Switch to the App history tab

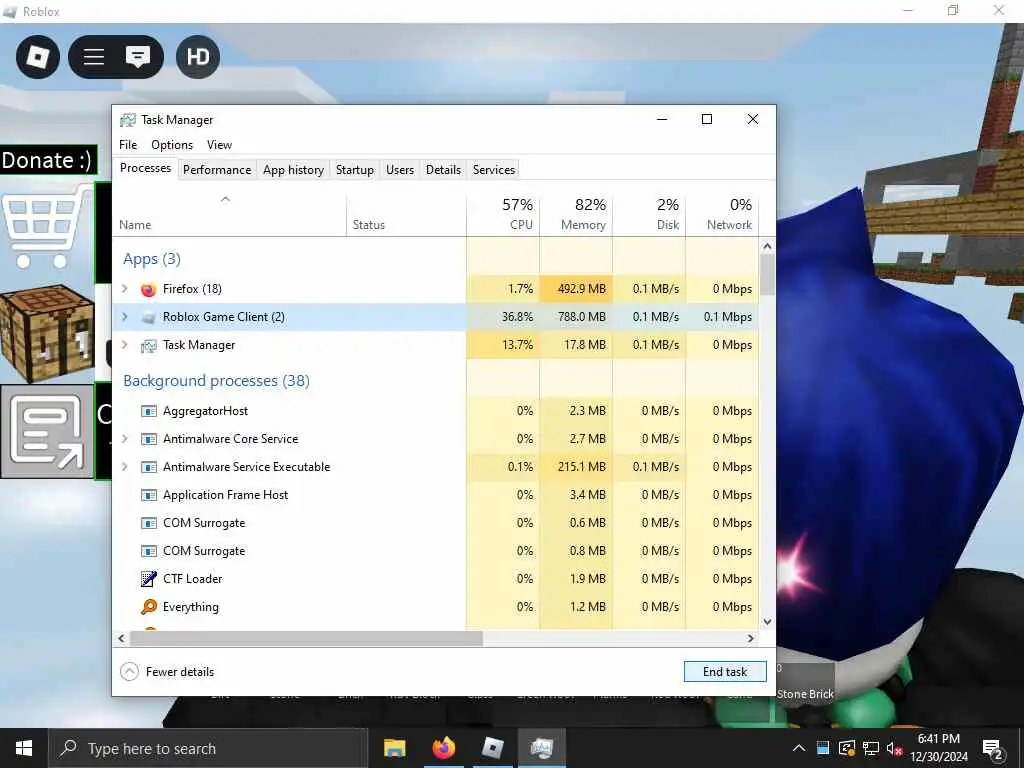click(293, 170)
